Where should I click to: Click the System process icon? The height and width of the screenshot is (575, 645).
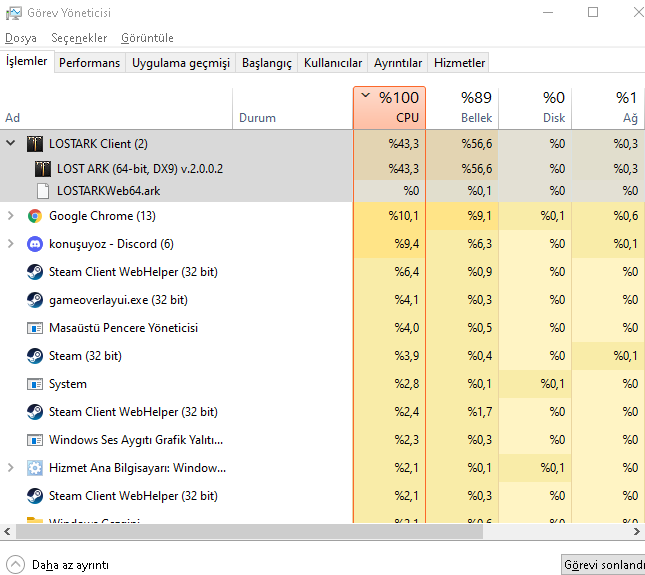(35, 384)
